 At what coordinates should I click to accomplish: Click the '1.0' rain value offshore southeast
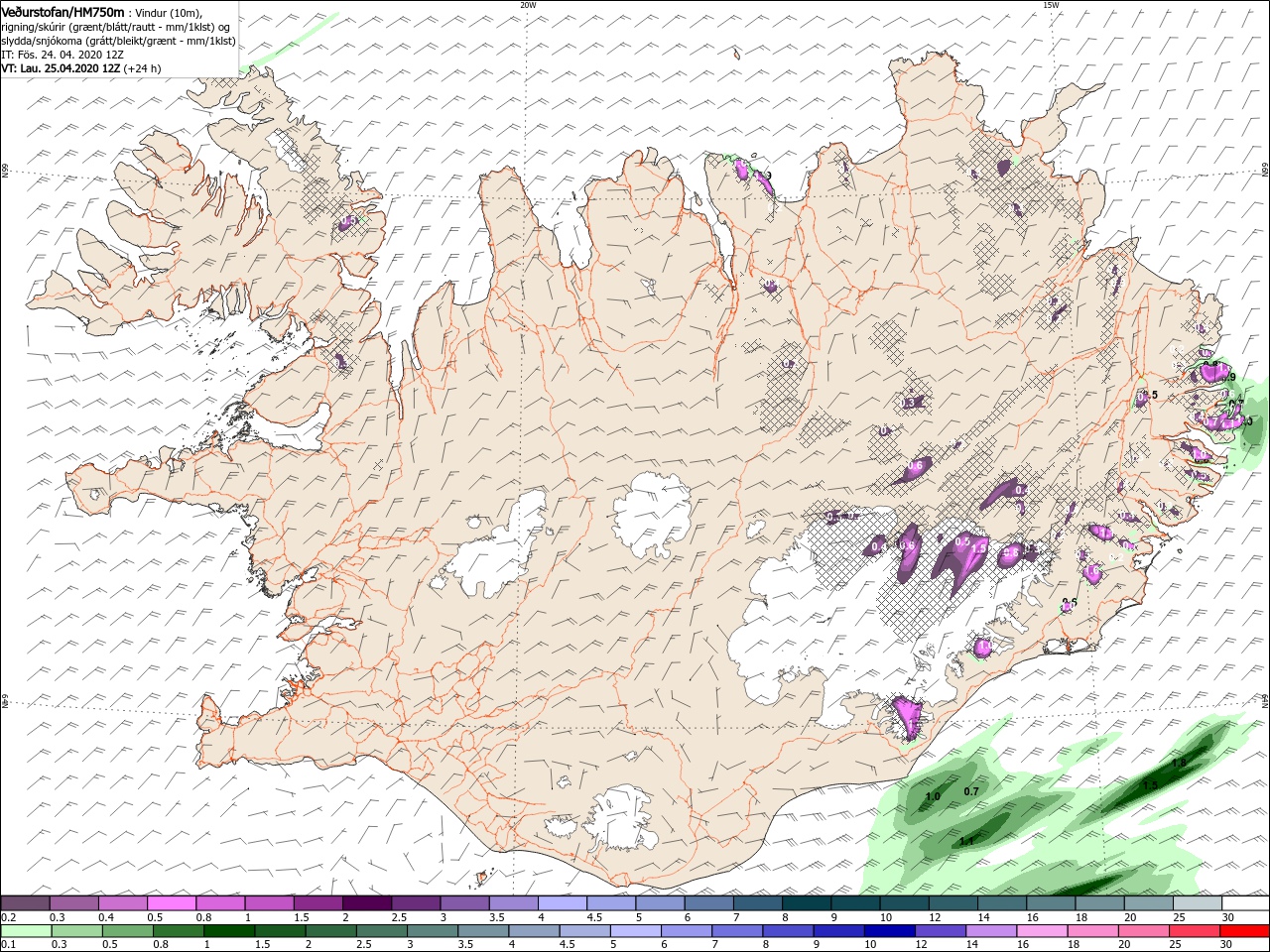(x=933, y=796)
